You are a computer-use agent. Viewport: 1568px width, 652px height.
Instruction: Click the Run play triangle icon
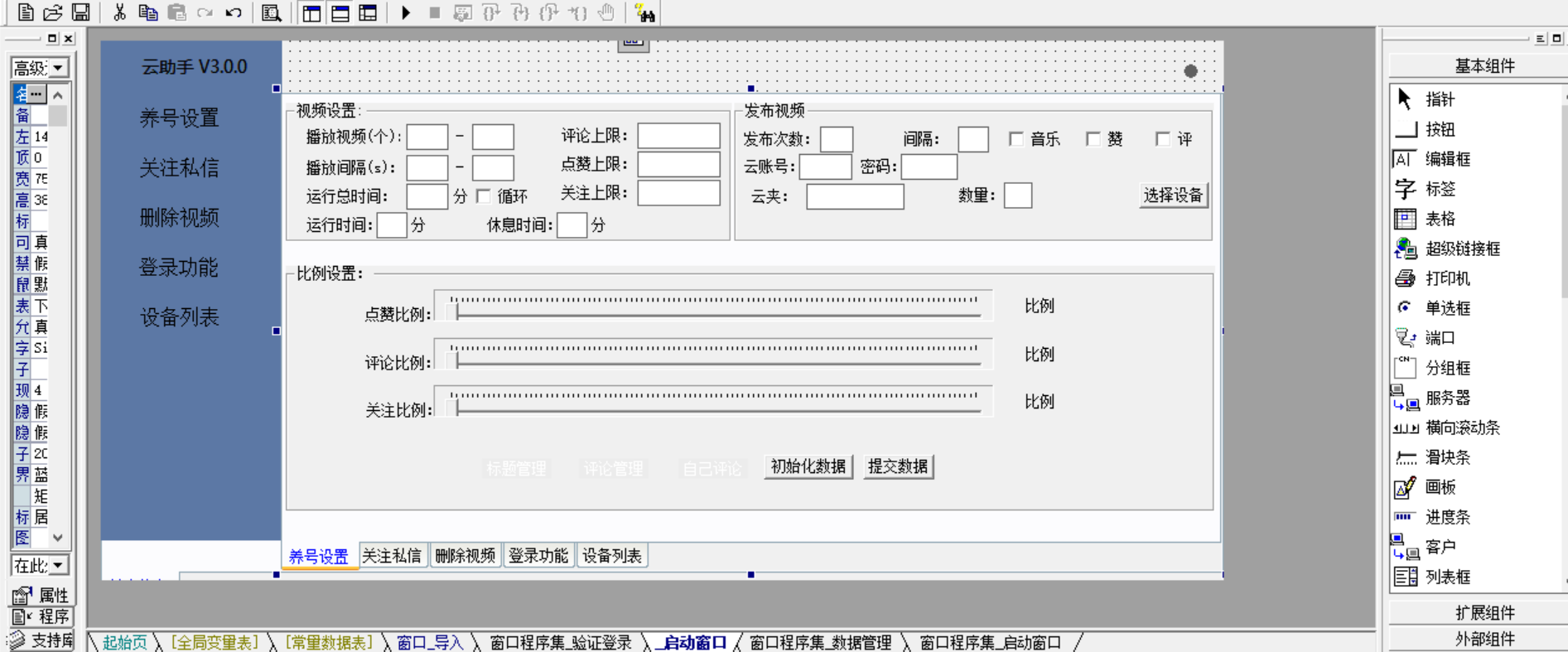point(406,12)
